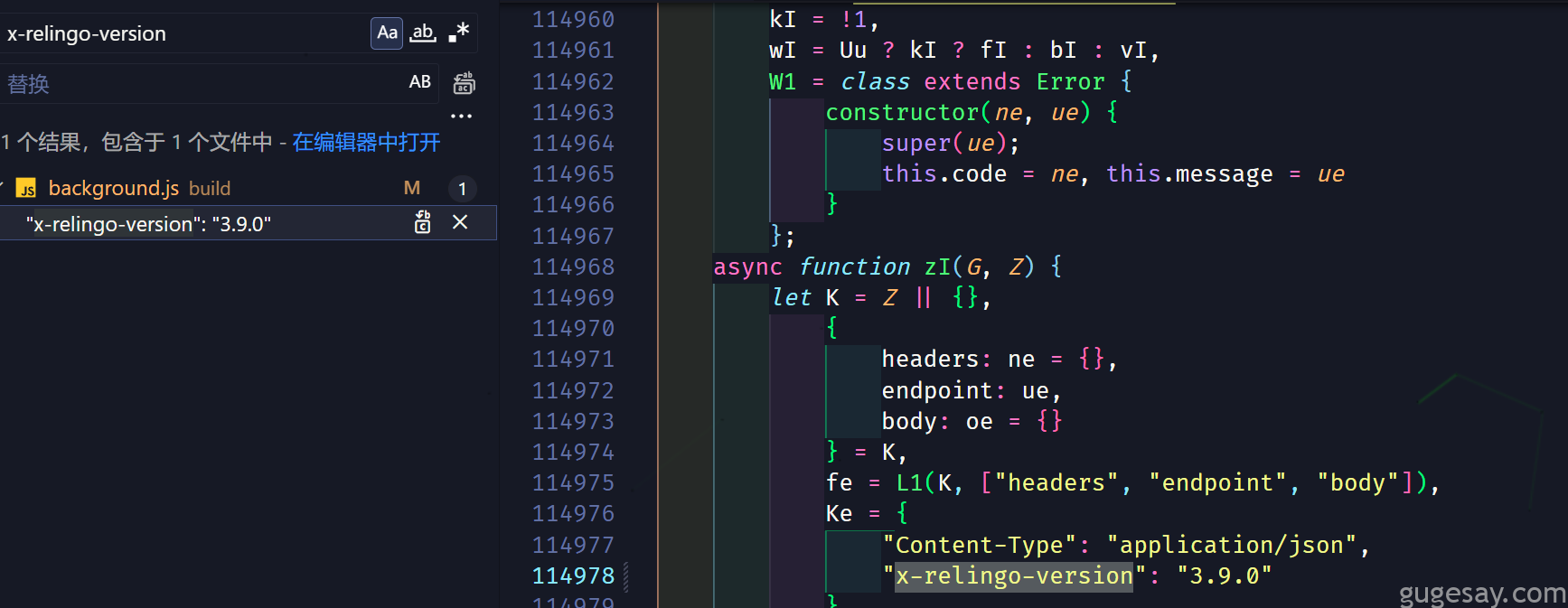Image resolution: width=1568 pixels, height=608 pixels.
Task: Toggle Match Case (Aa) in search
Action: click(387, 33)
